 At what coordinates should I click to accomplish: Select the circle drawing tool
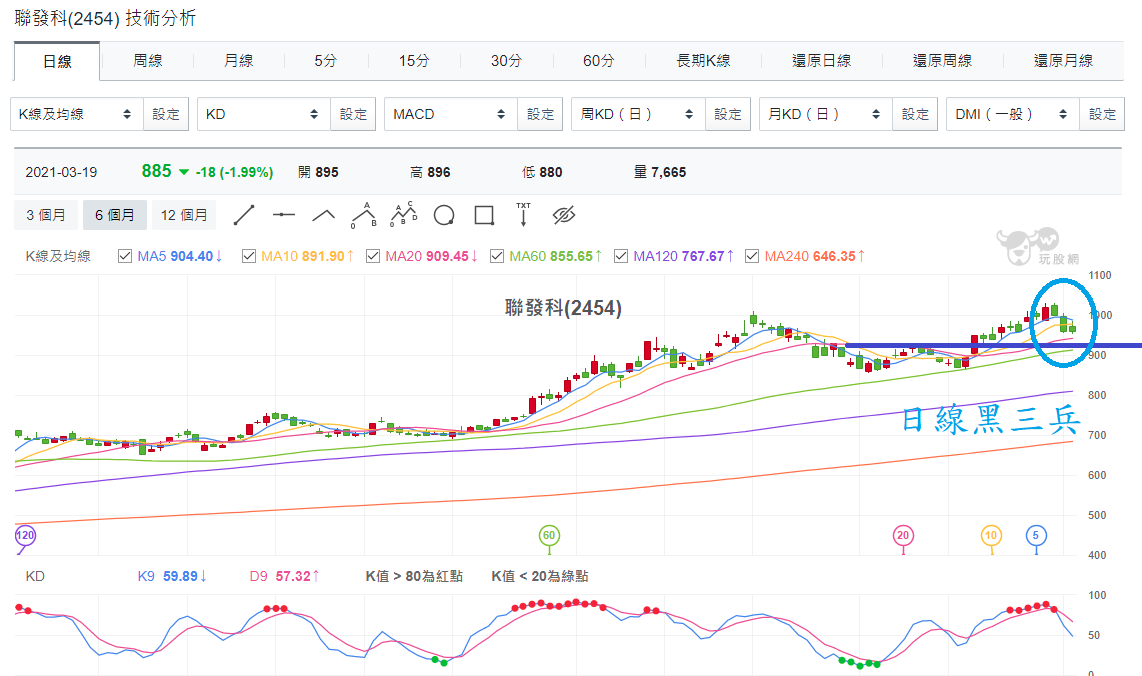(x=444, y=215)
